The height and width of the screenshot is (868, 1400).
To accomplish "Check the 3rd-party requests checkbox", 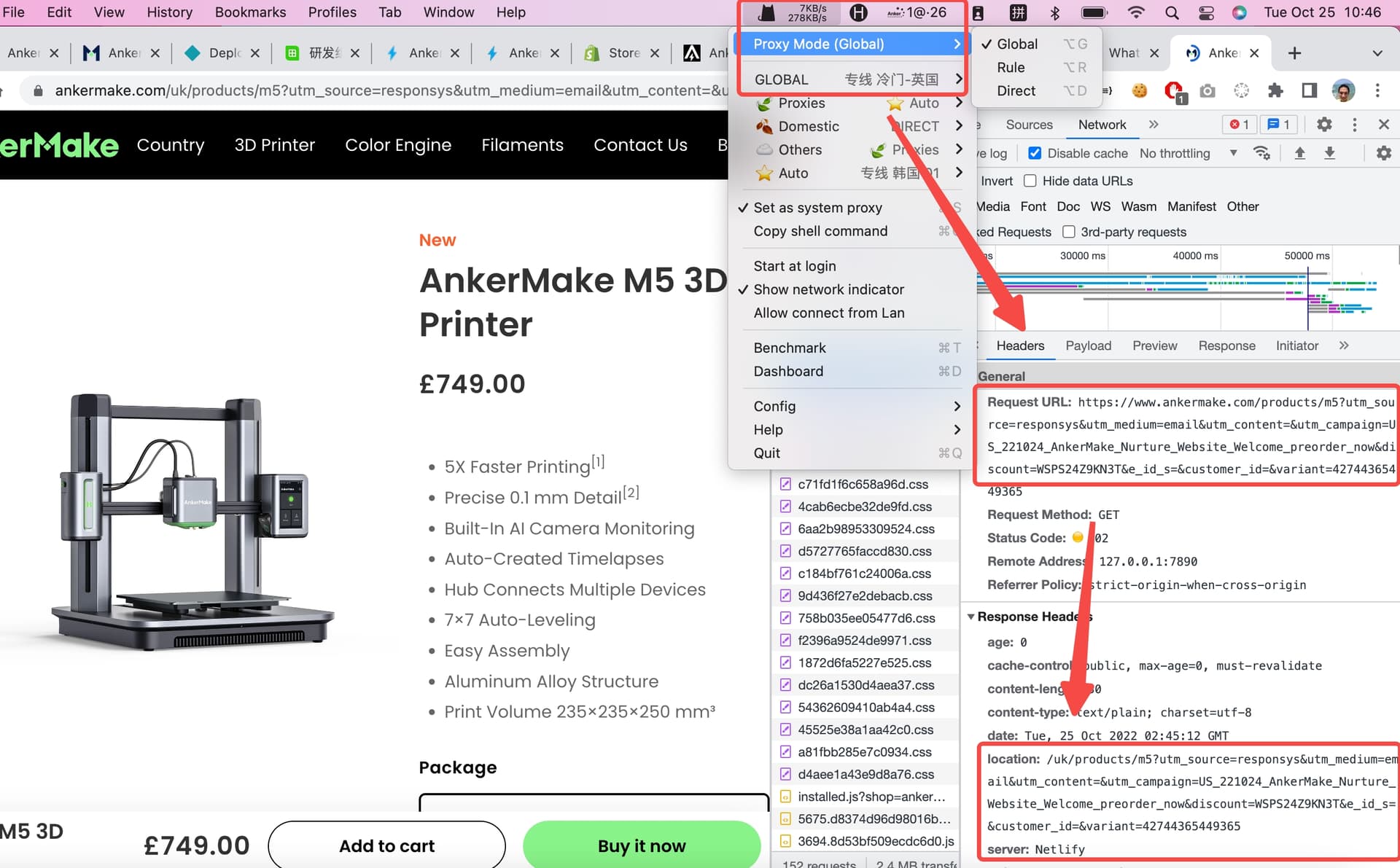I will click(x=1069, y=232).
